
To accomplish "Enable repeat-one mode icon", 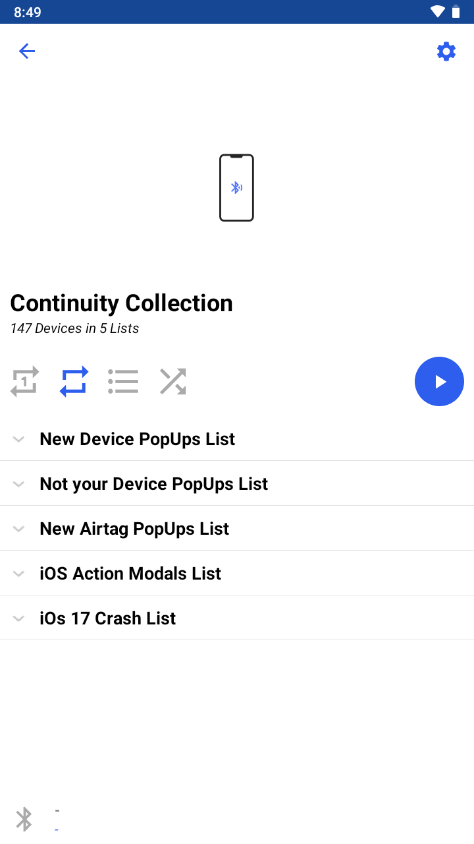I will click(x=25, y=382).
